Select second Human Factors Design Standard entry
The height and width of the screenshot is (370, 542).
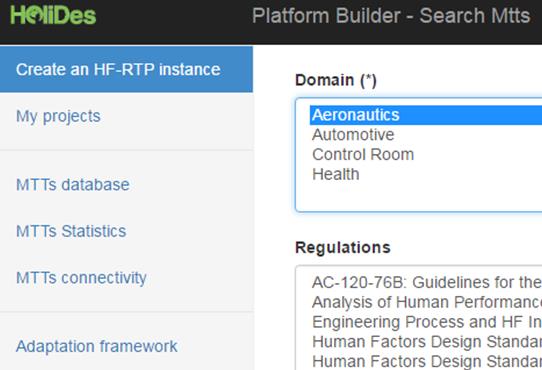[x=426, y=361]
